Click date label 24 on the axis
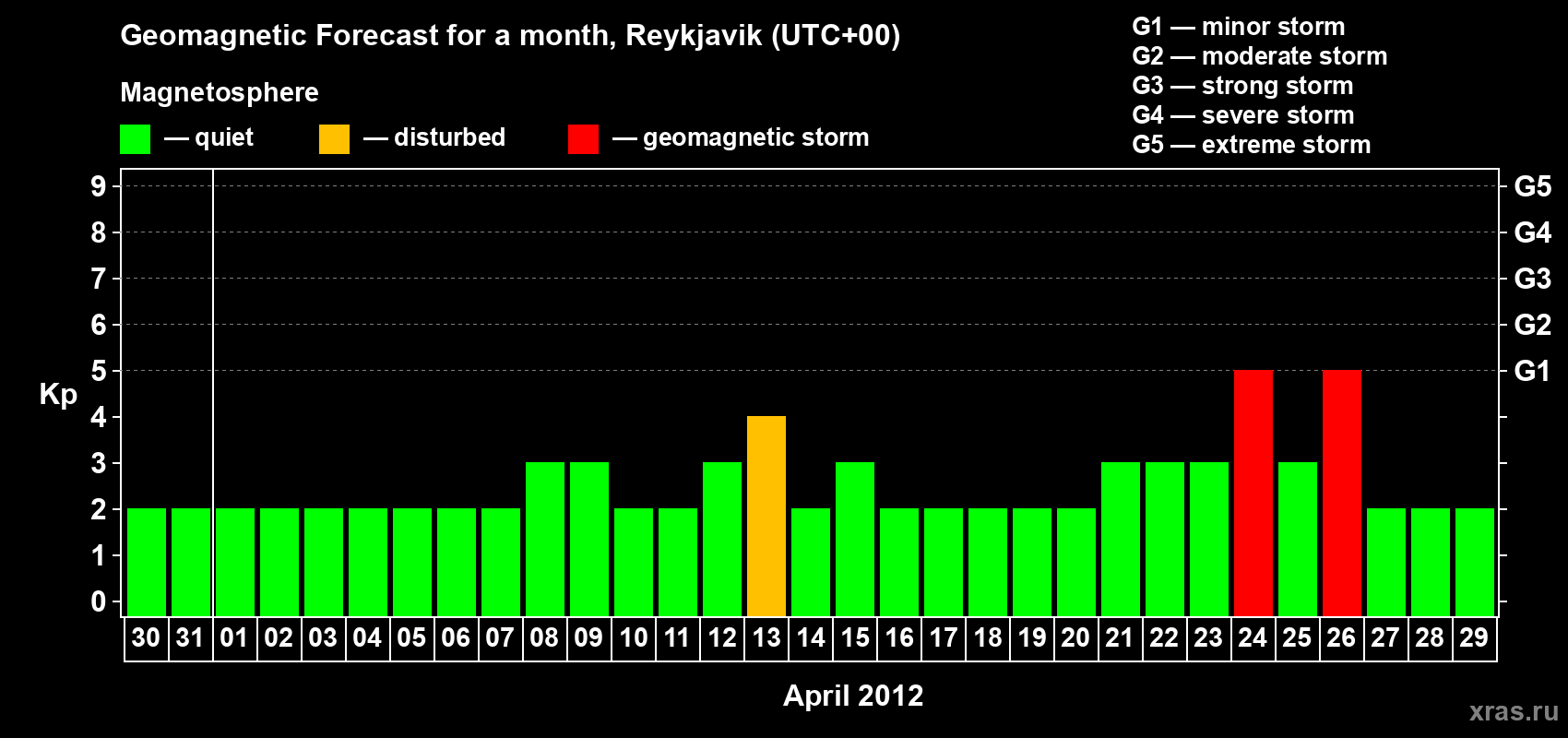The height and width of the screenshot is (738, 1568). [x=1253, y=637]
